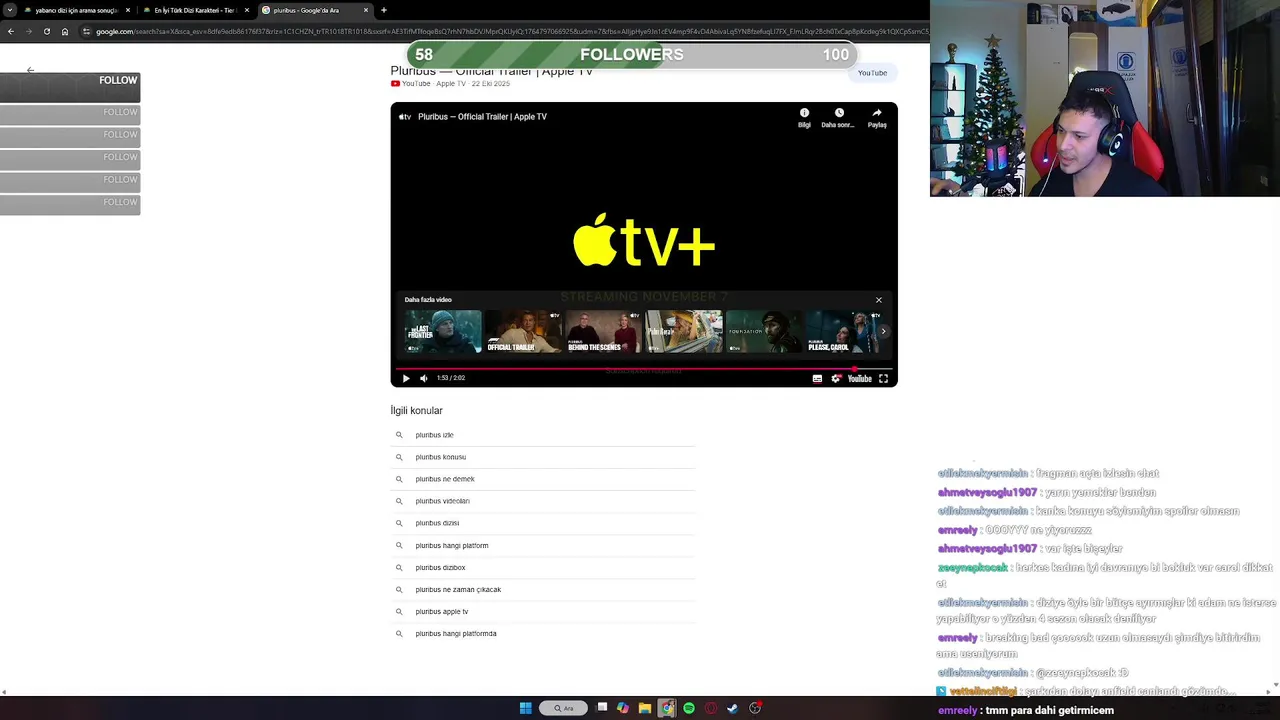1280x720 pixels.
Task: Open the F1 Official Trailer thumbnail
Action: 523,331
